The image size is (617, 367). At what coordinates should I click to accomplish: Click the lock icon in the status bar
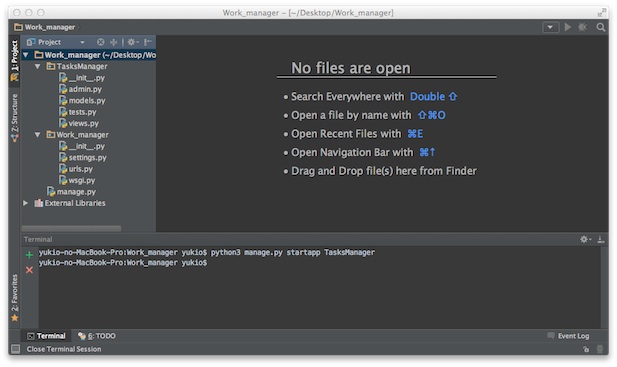[x=586, y=349]
